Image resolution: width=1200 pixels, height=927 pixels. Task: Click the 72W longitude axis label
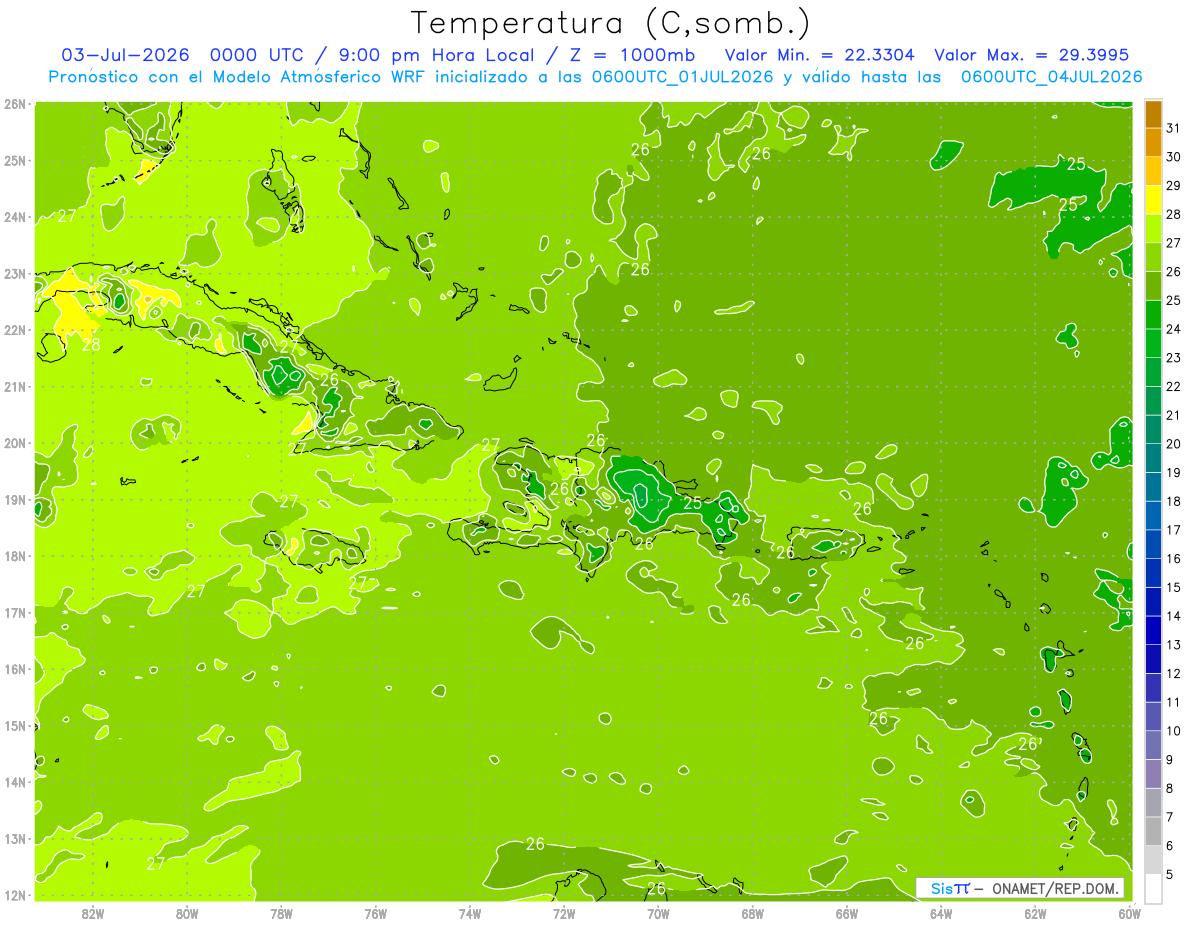click(564, 913)
